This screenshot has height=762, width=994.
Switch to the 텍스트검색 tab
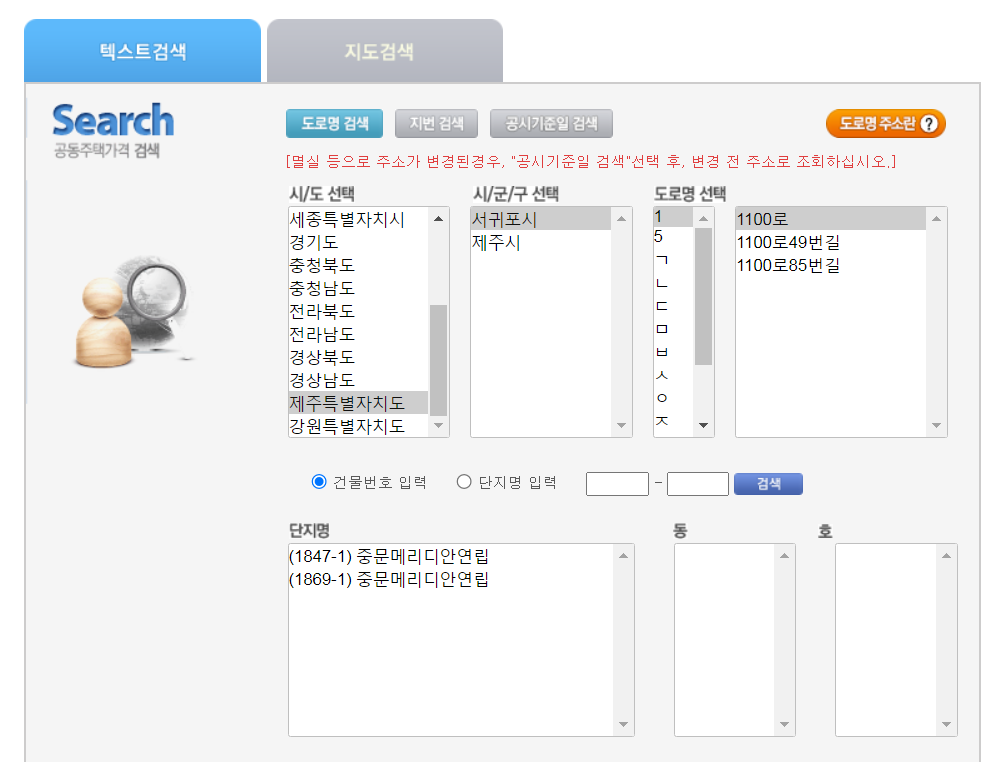click(143, 51)
